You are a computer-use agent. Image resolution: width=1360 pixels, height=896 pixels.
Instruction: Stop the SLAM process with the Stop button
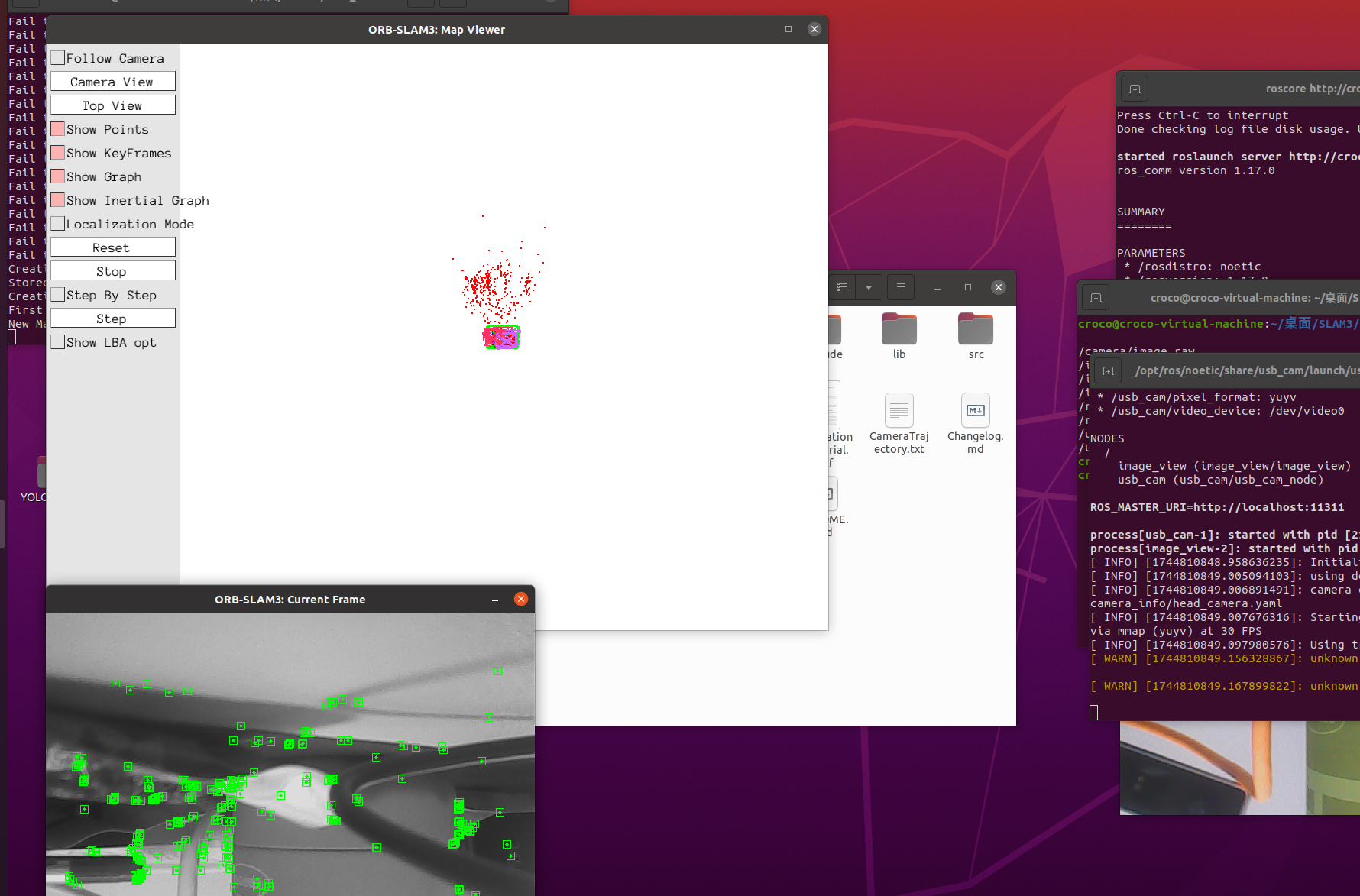point(112,270)
